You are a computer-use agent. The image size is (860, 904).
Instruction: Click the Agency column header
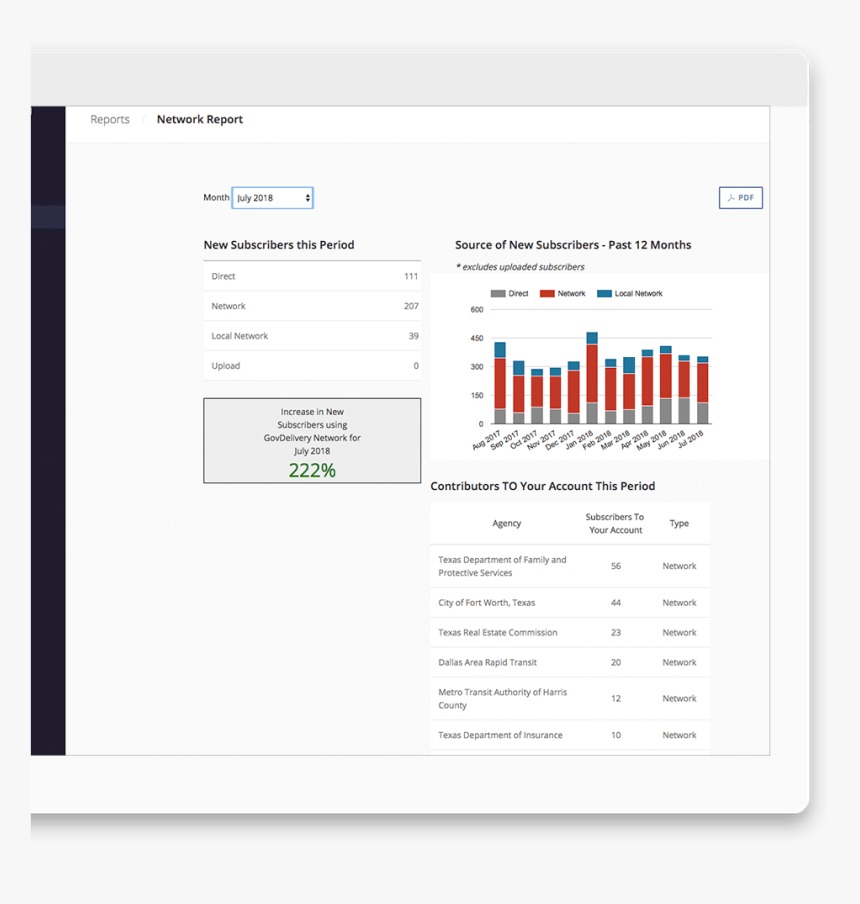pyautogui.click(x=507, y=523)
